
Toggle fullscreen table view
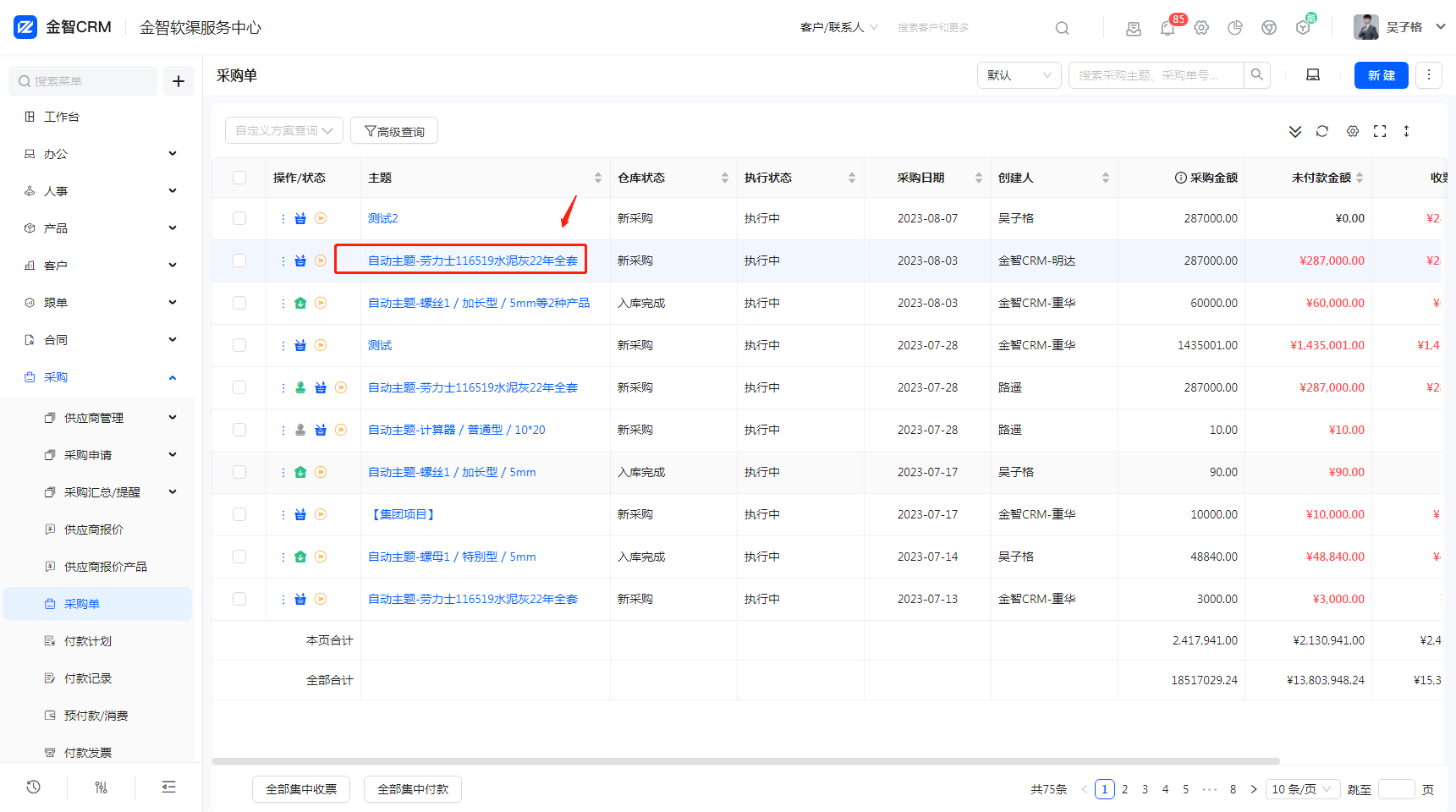click(1380, 131)
